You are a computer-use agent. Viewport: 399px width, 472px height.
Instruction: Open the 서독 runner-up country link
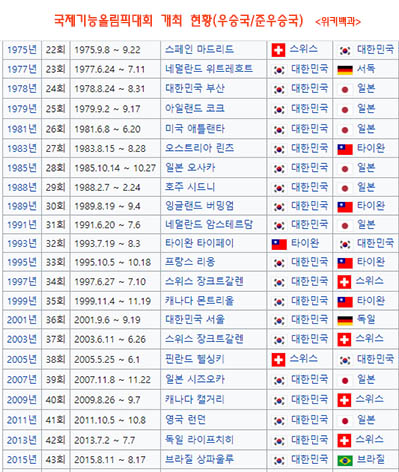coord(366,69)
